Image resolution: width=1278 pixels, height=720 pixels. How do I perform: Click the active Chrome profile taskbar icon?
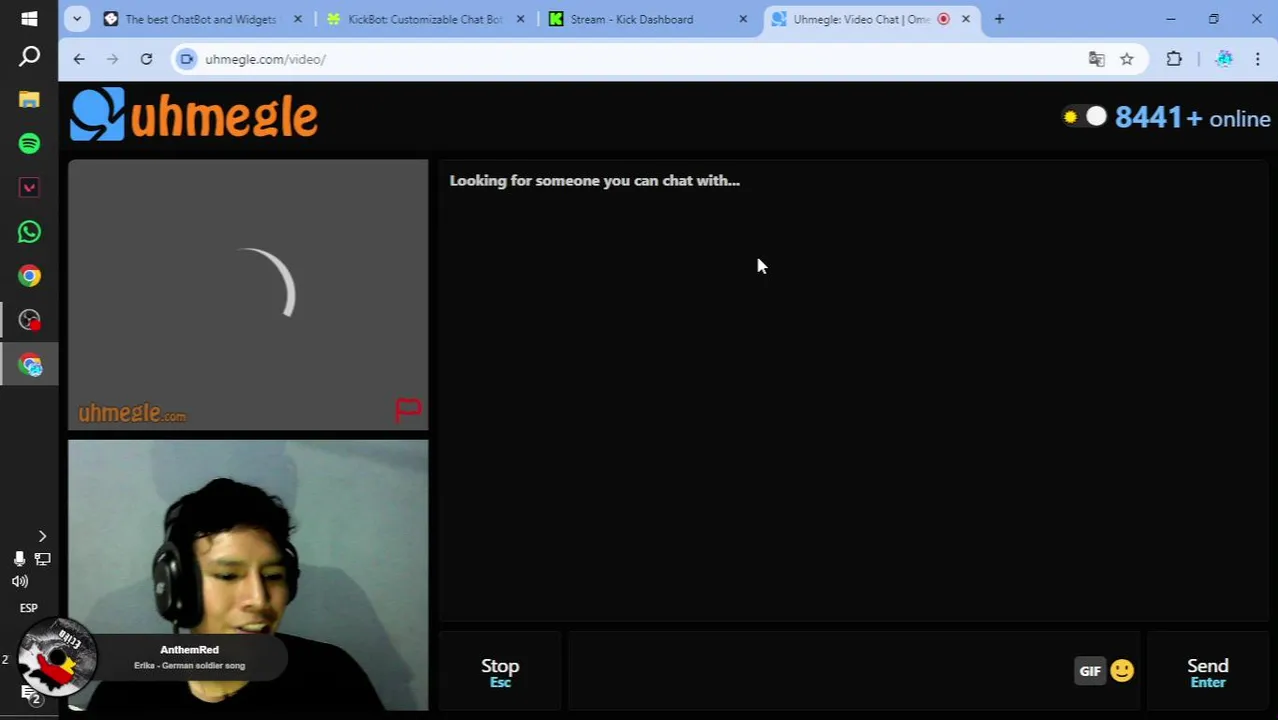29,365
